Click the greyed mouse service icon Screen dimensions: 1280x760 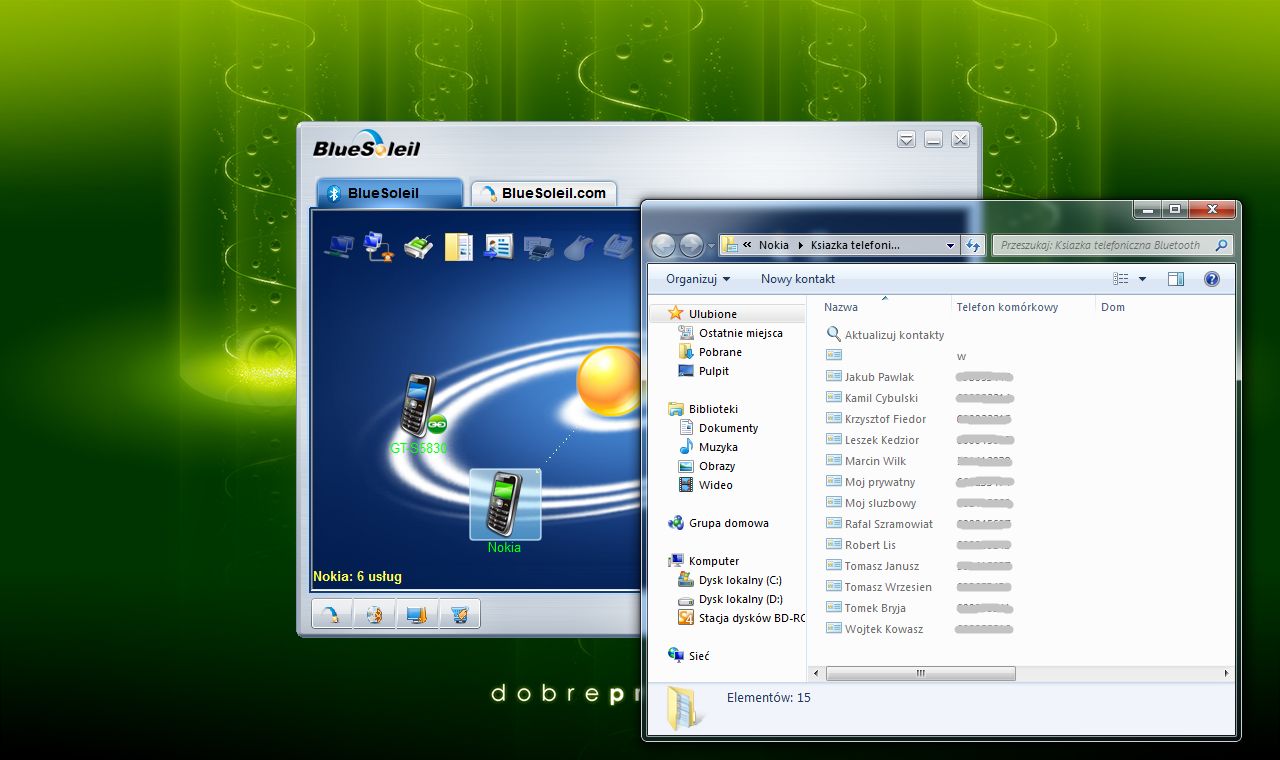point(578,246)
